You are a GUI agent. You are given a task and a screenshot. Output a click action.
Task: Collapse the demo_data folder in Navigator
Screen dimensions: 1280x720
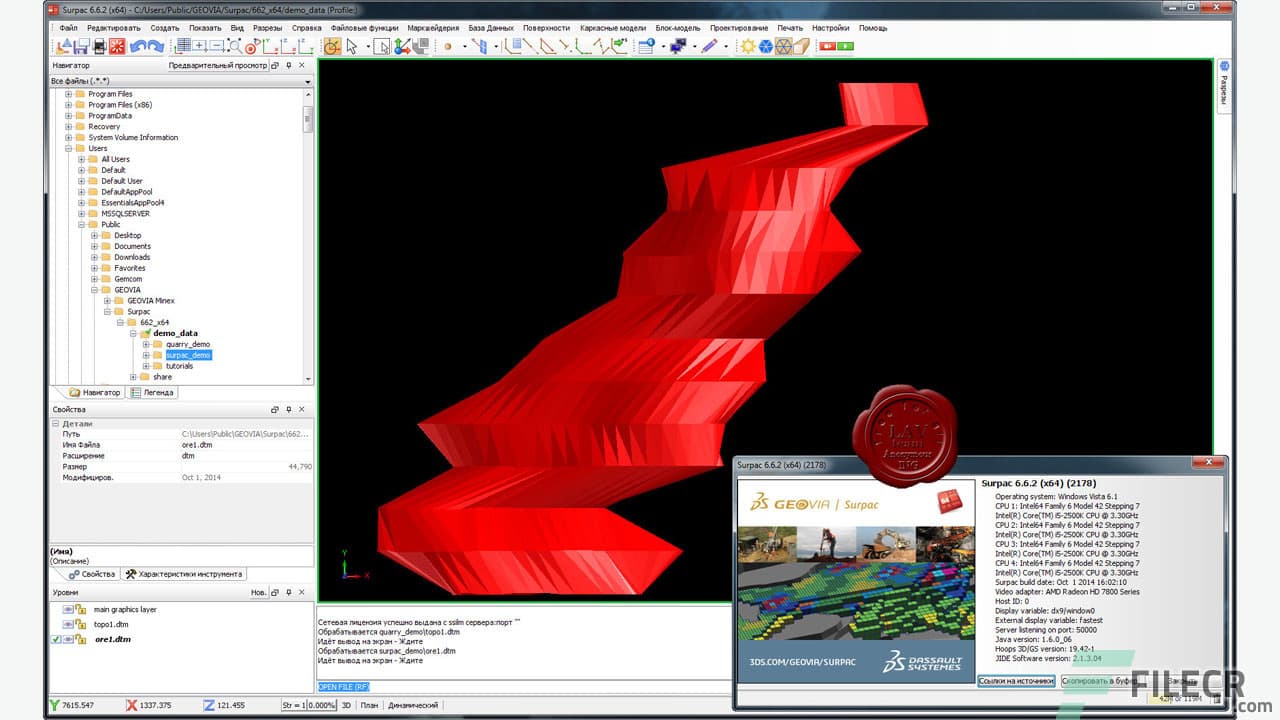coord(131,333)
